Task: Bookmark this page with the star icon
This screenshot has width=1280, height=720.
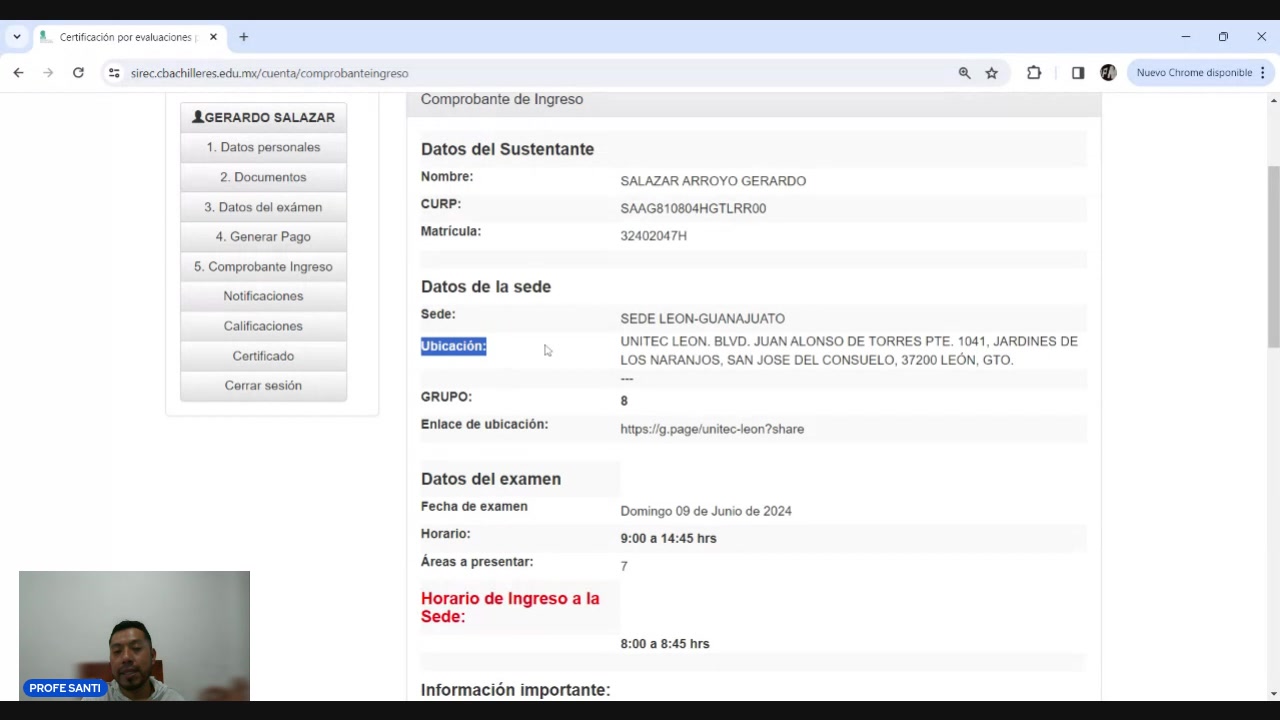Action: pyautogui.click(x=991, y=73)
